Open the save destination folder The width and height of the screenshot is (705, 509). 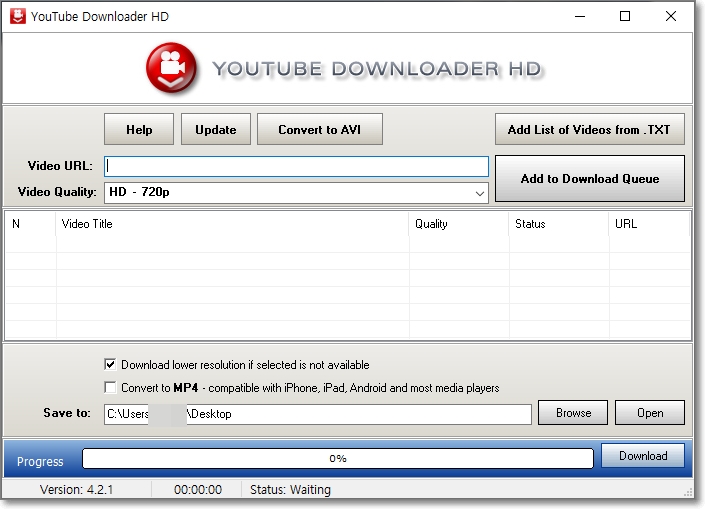[650, 413]
